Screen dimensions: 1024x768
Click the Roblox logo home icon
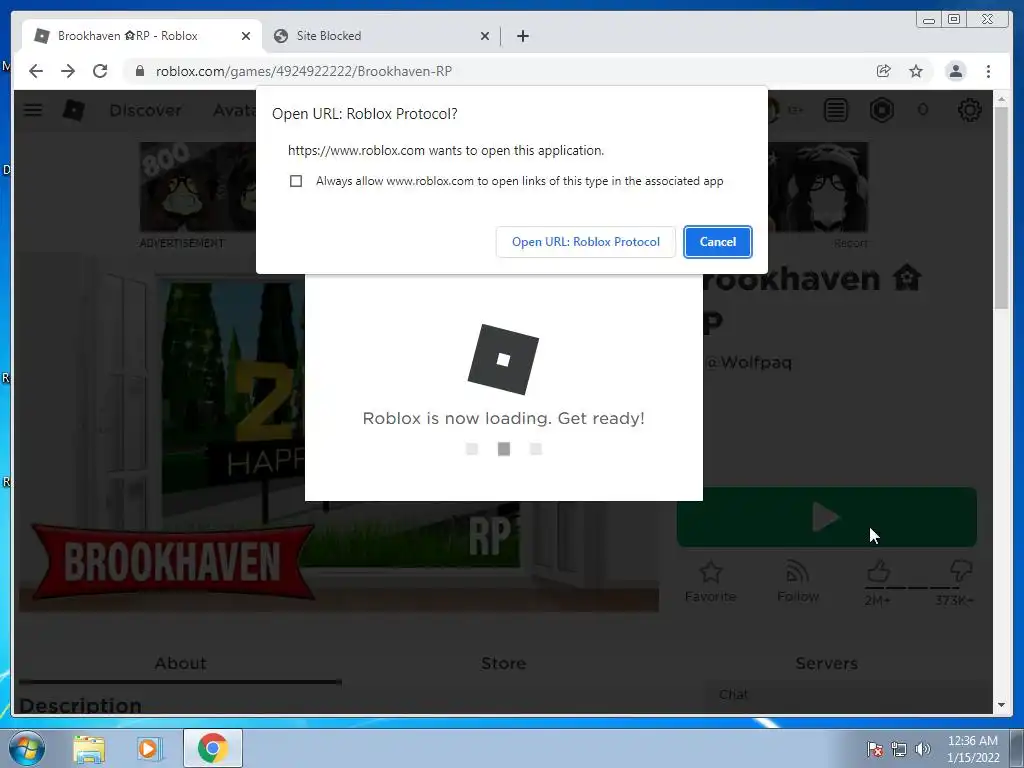click(x=73, y=110)
